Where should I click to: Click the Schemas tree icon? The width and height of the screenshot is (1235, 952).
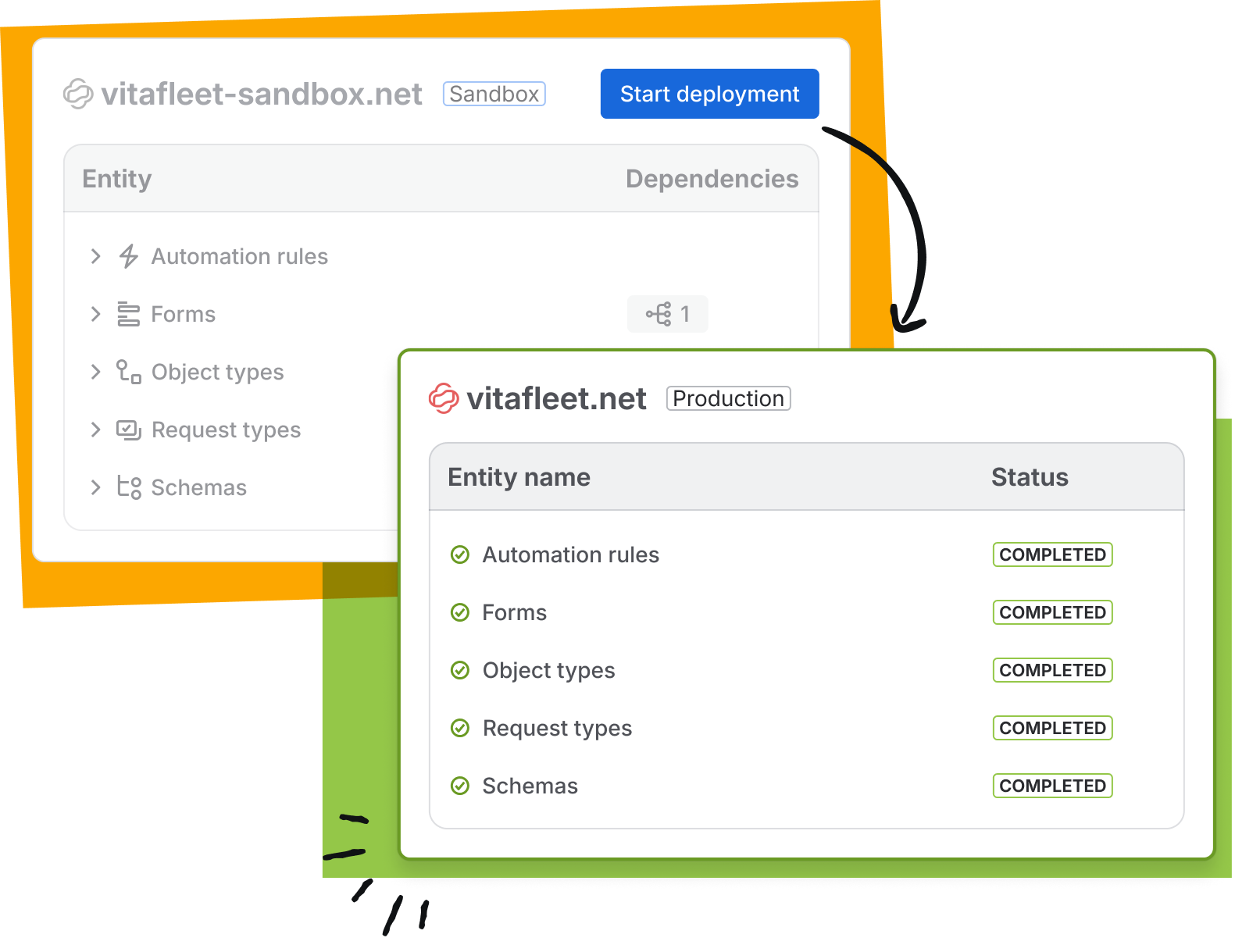(129, 487)
